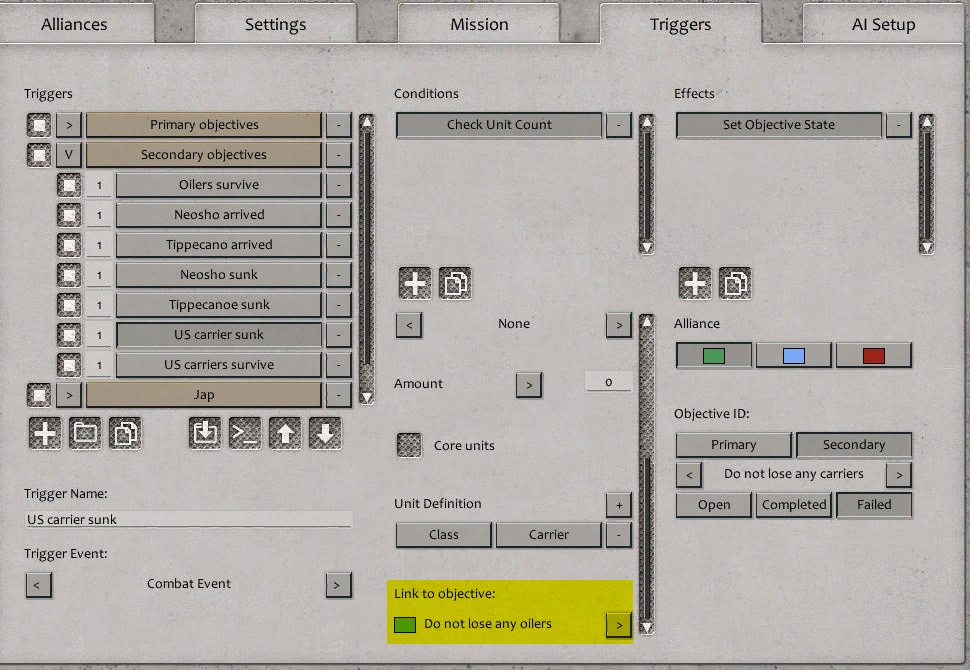
Task: Go to previous option before None
Action: (x=409, y=325)
